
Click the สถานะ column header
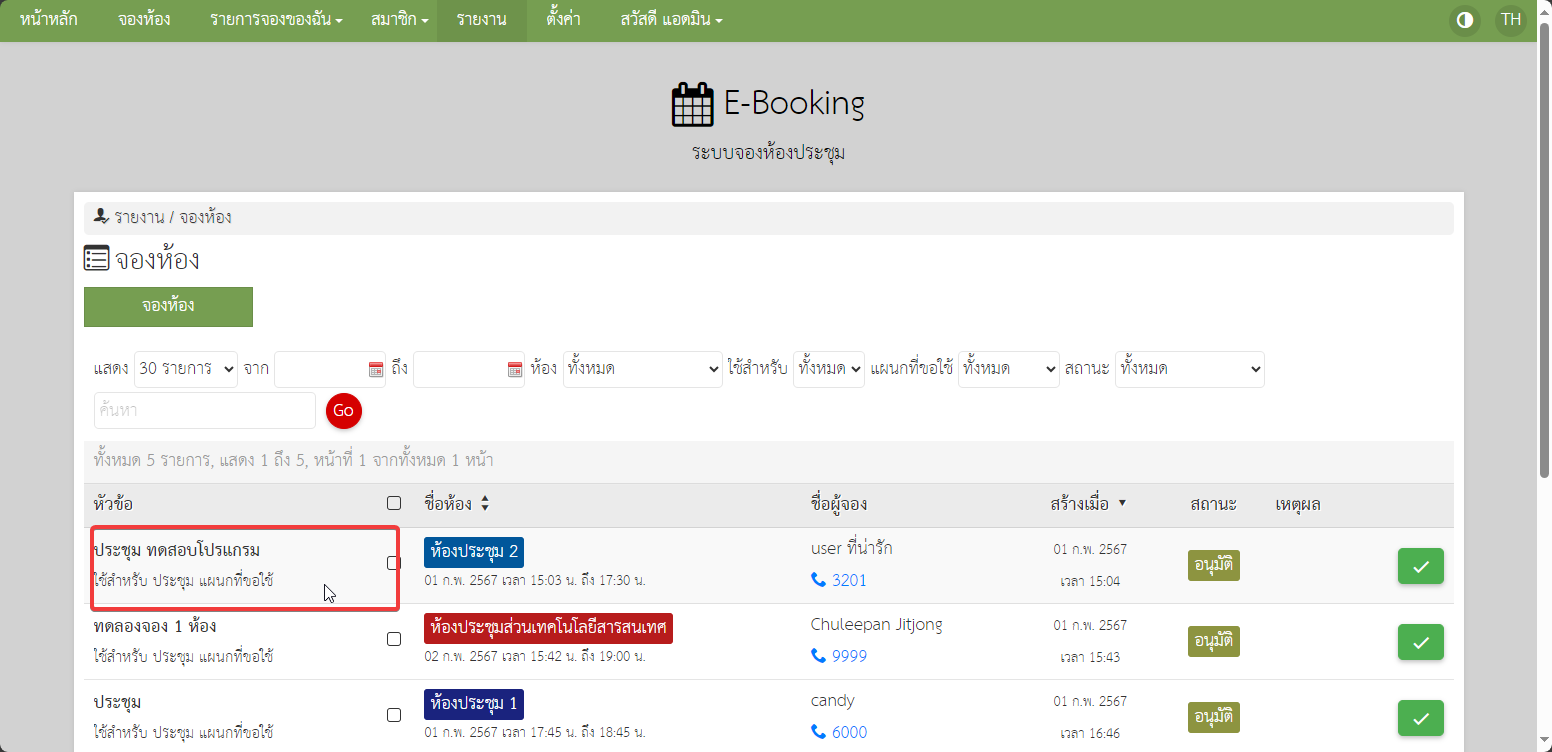(1214, 504)
